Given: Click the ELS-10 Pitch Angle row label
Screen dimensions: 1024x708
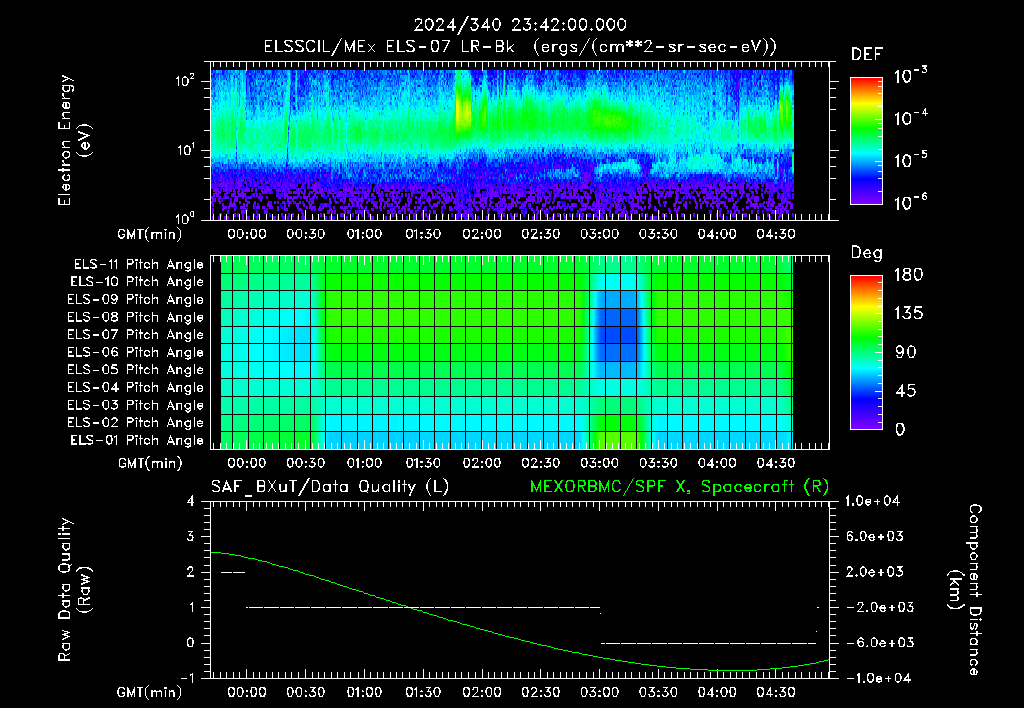Looking at the screenshot, I should (x=137, y=282).
